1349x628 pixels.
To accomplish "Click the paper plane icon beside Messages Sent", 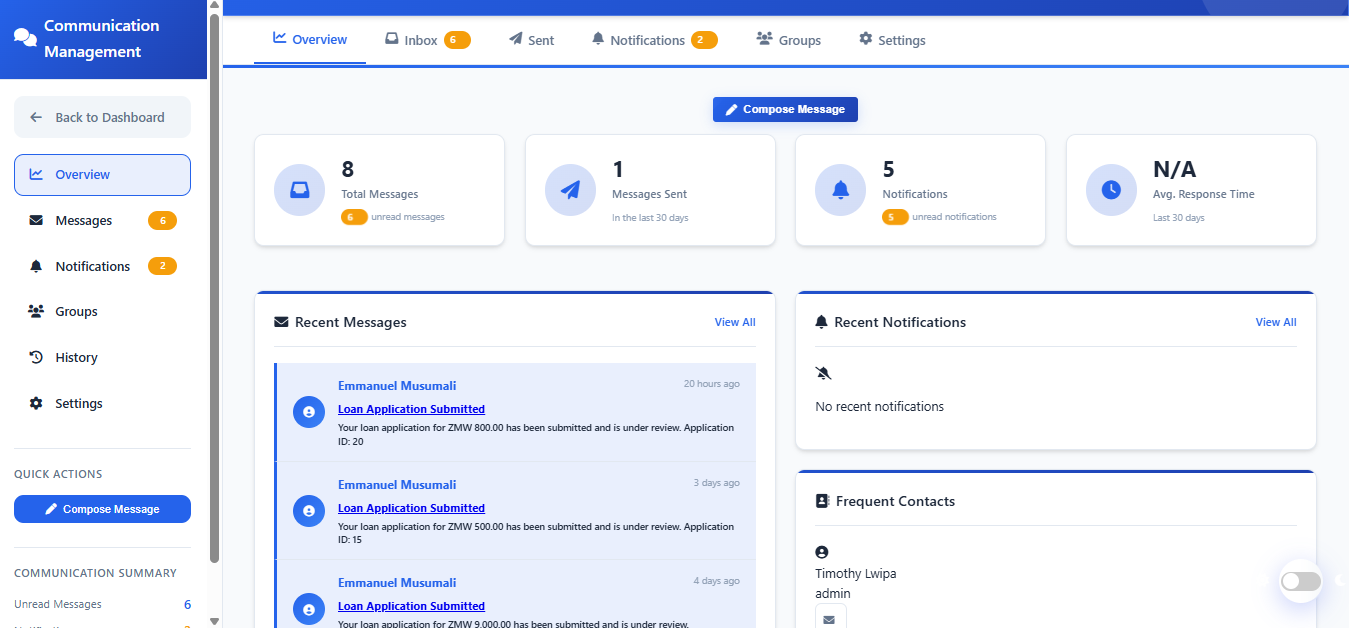I will pos(570,190).
